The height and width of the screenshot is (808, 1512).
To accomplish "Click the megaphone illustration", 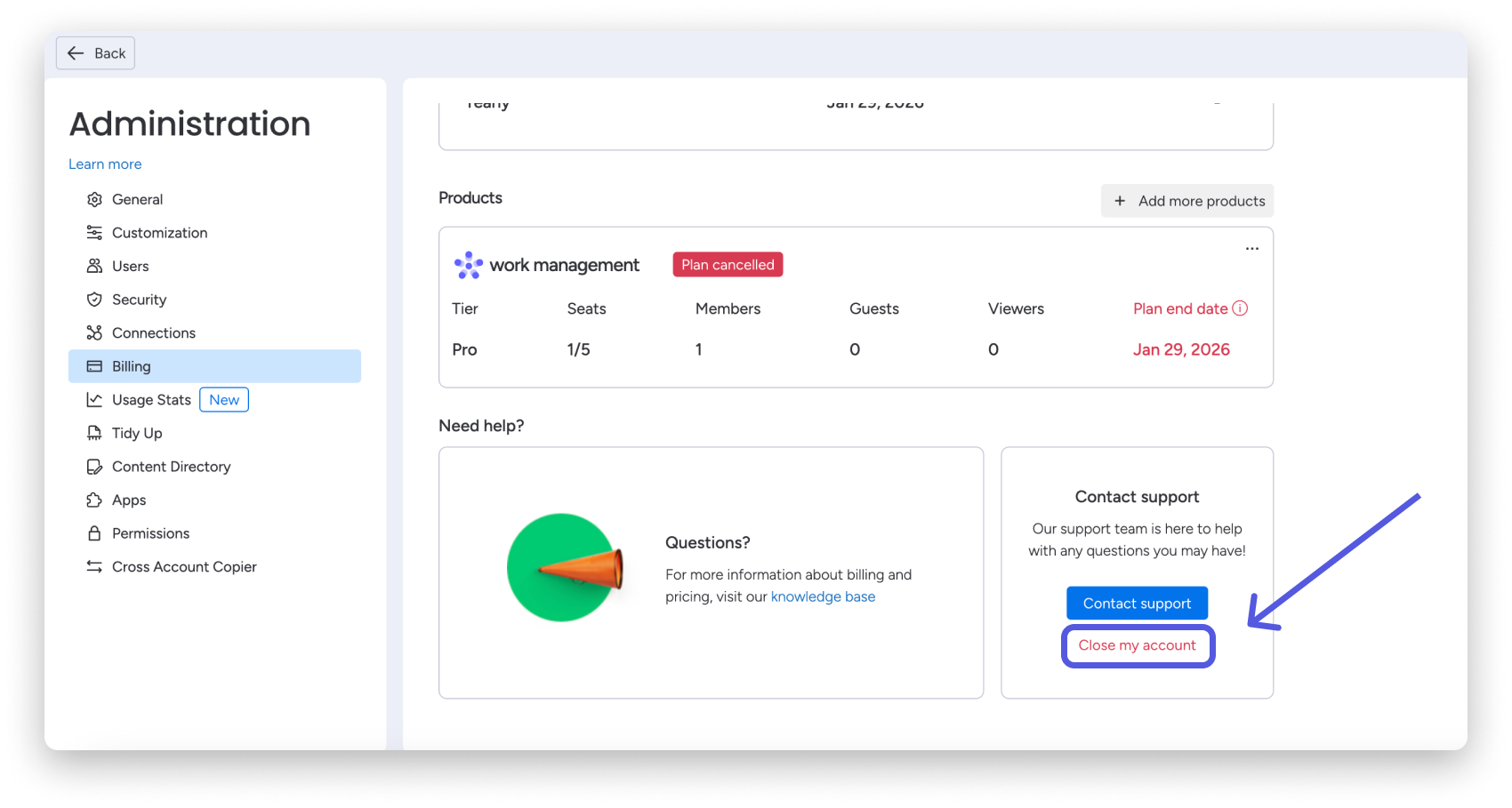I will click(564, 568).
